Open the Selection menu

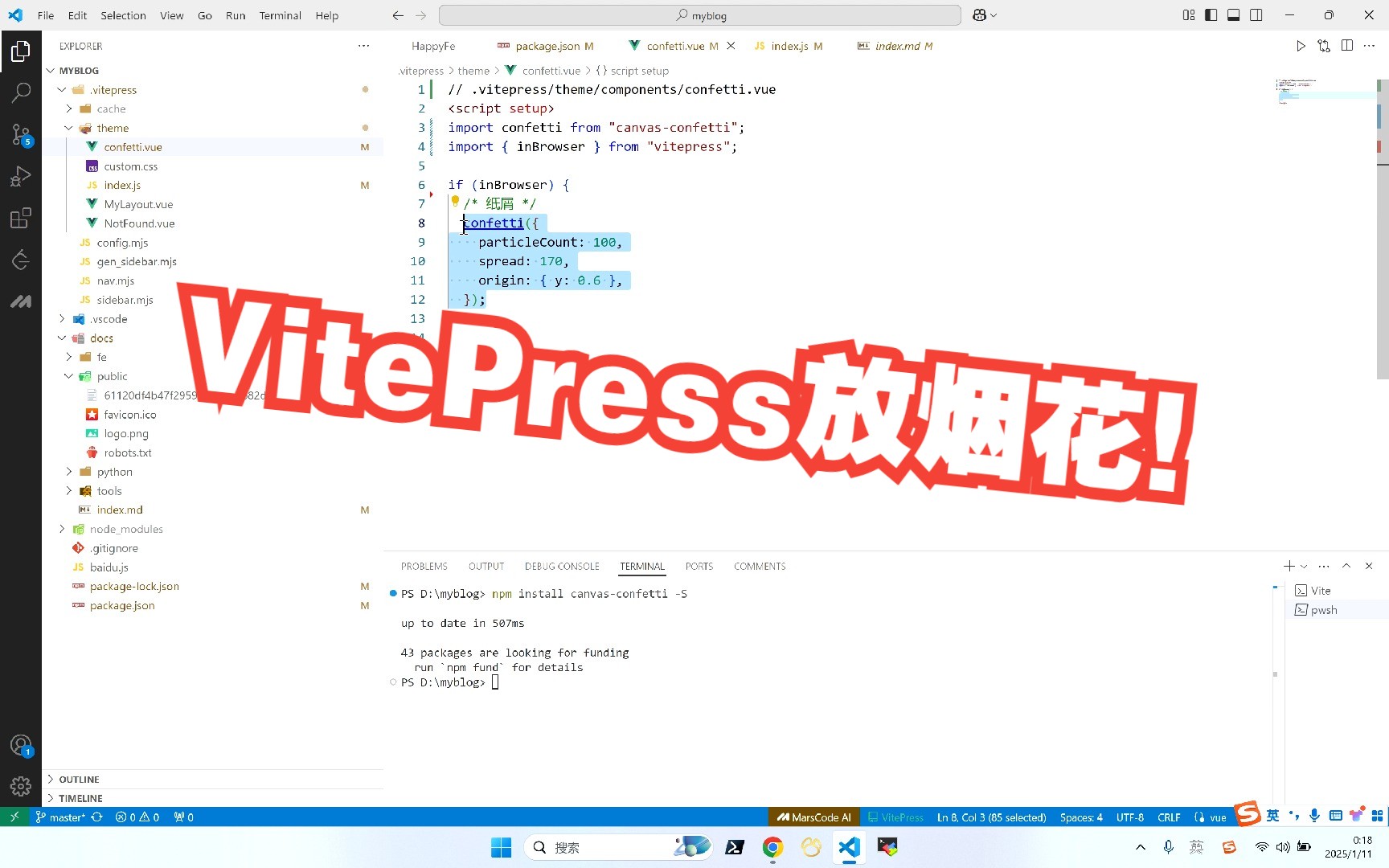coord(123,15)
